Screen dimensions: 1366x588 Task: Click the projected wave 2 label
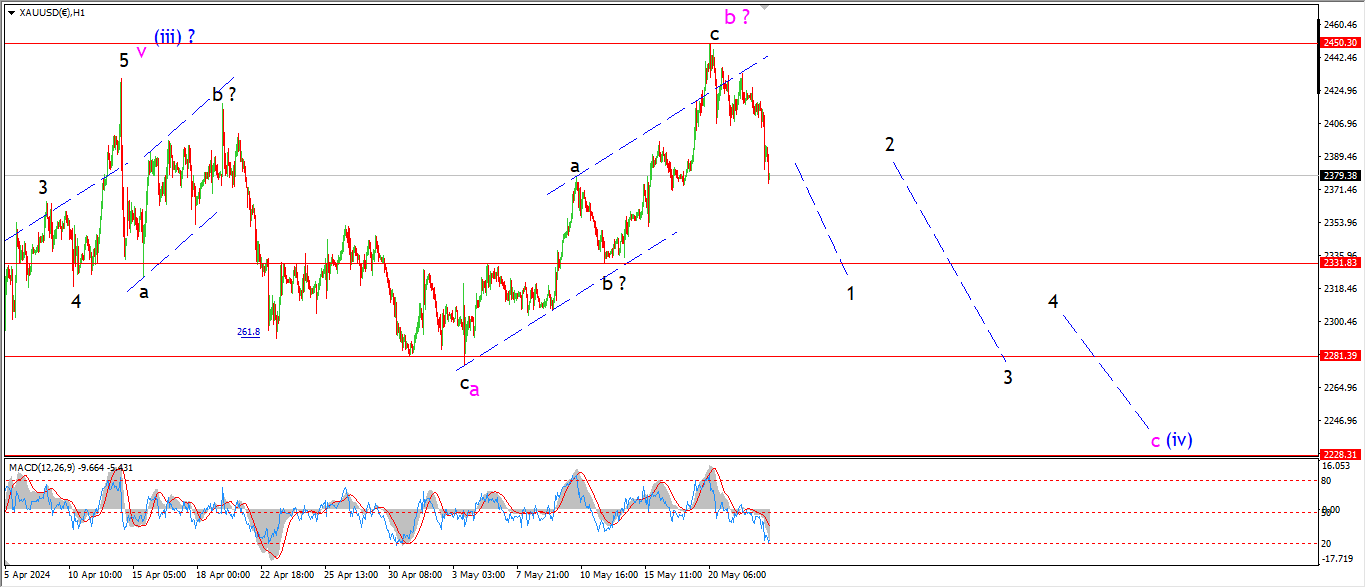(889, 144)
